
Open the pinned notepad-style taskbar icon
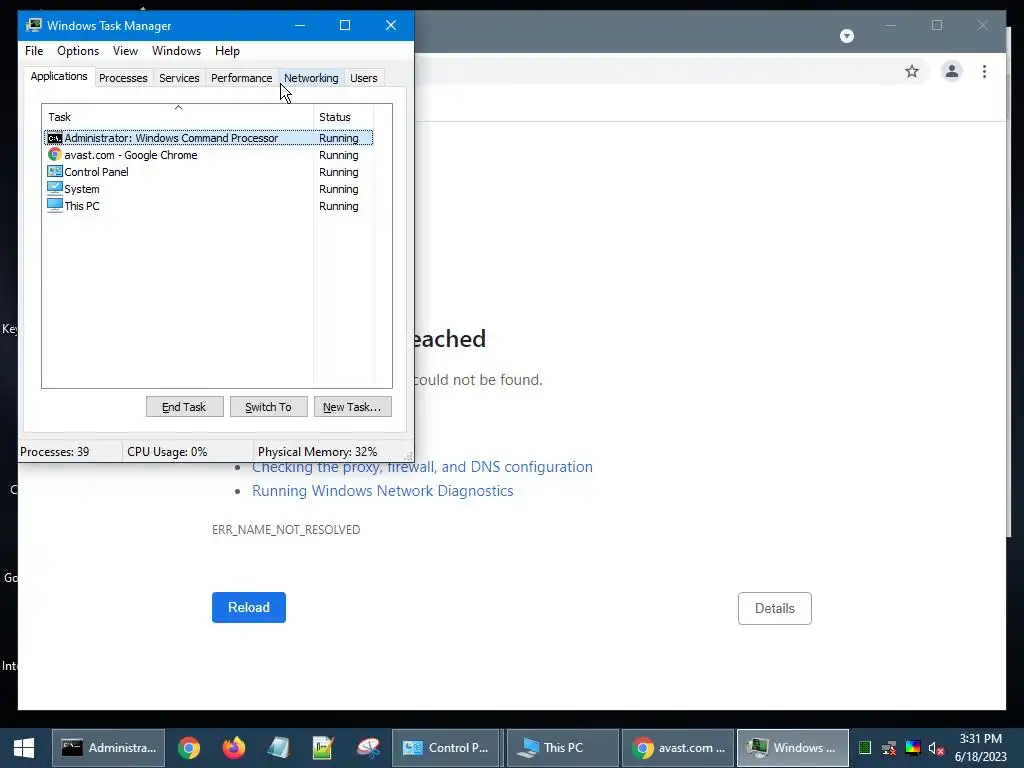point(278,748)
